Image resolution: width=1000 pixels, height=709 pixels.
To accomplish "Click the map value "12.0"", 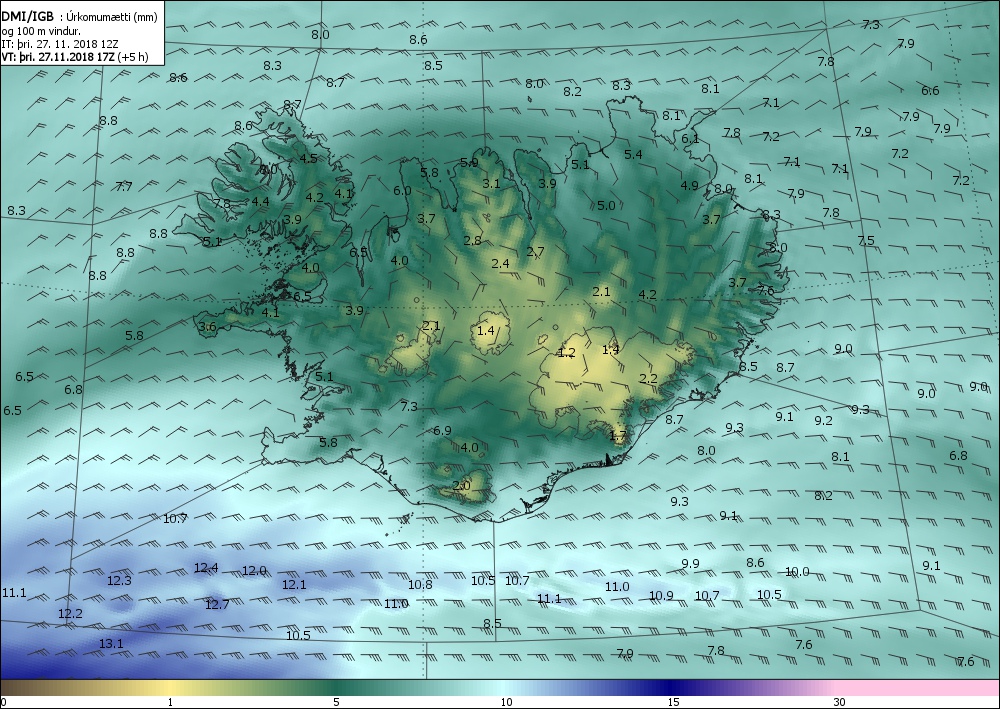I will (x=254, y=571).
